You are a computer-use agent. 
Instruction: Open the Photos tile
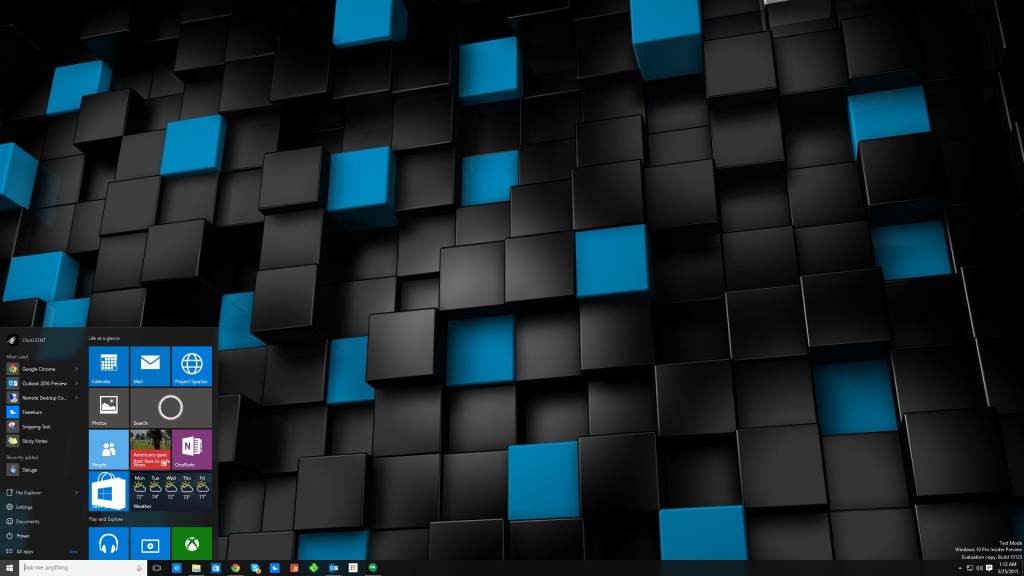point(108,408)
